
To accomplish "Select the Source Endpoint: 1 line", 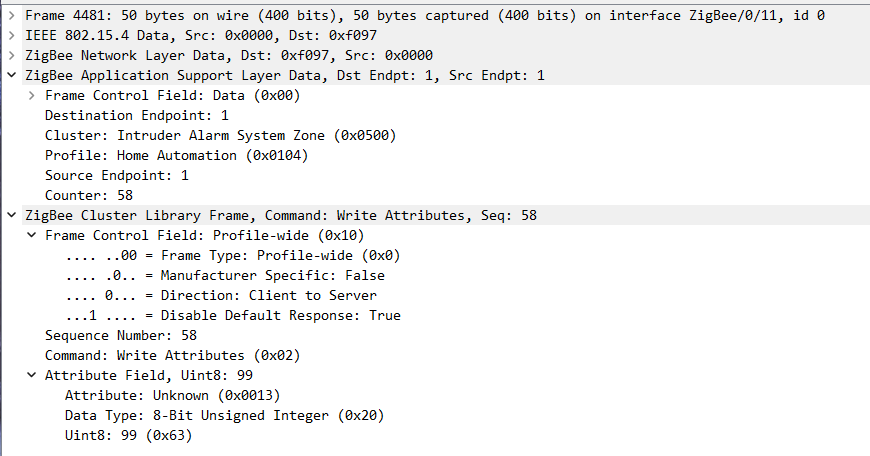I will pyautogui.click(x=116, y=176).
